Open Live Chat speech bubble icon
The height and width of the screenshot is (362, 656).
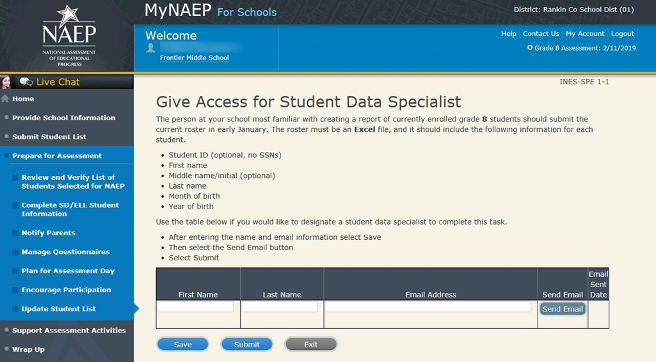(x=26, y=82)
